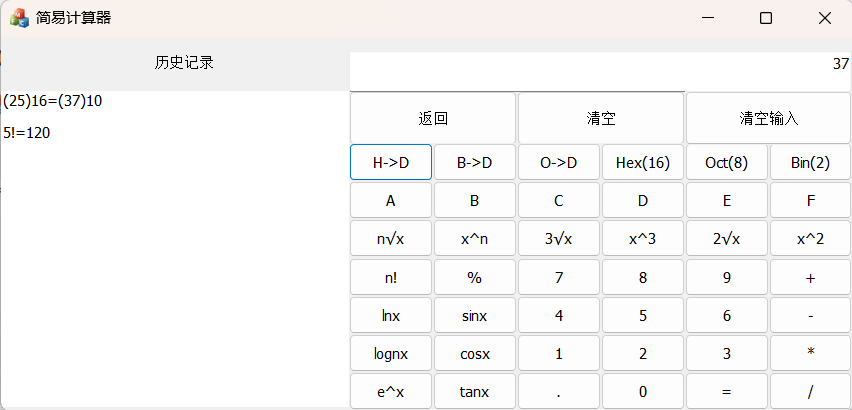Select the history entry 5!=120

[x=27, y=132]
